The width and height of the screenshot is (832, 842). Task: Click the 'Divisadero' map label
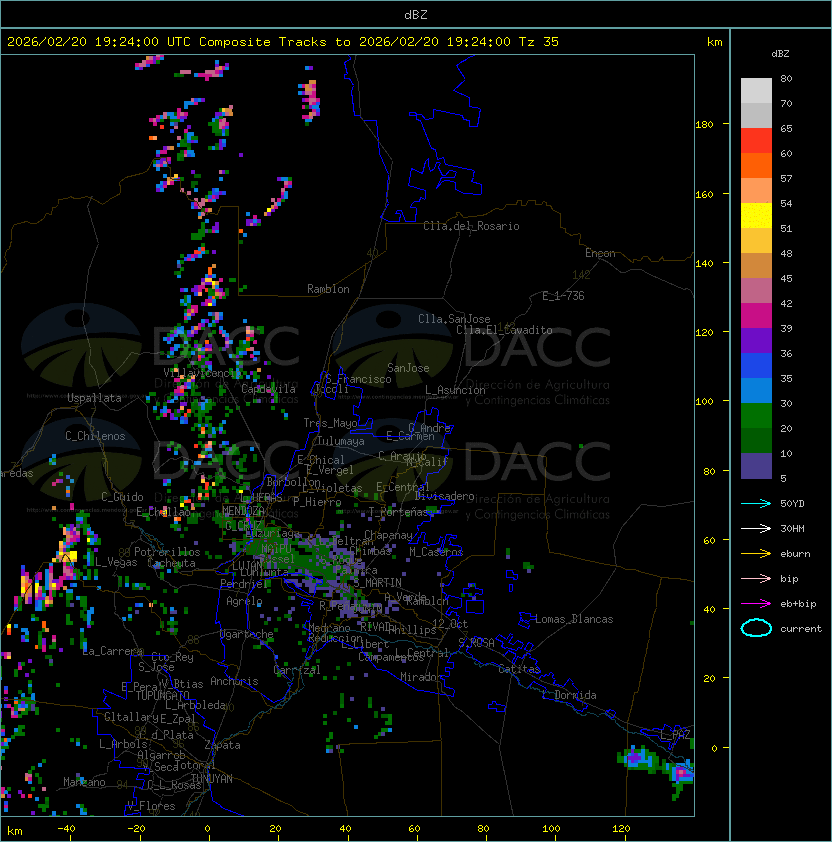click(x=445, y=496)
